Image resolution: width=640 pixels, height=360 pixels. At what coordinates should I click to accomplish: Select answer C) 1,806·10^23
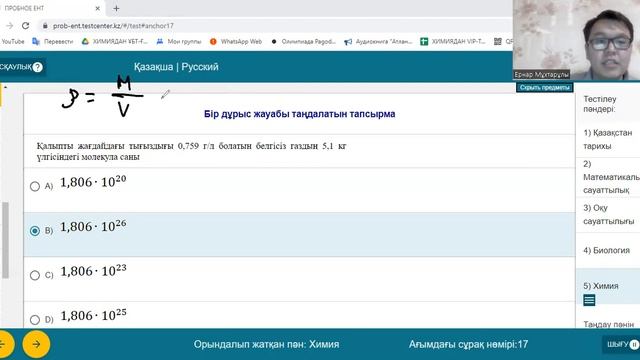(x=35, y=276)
